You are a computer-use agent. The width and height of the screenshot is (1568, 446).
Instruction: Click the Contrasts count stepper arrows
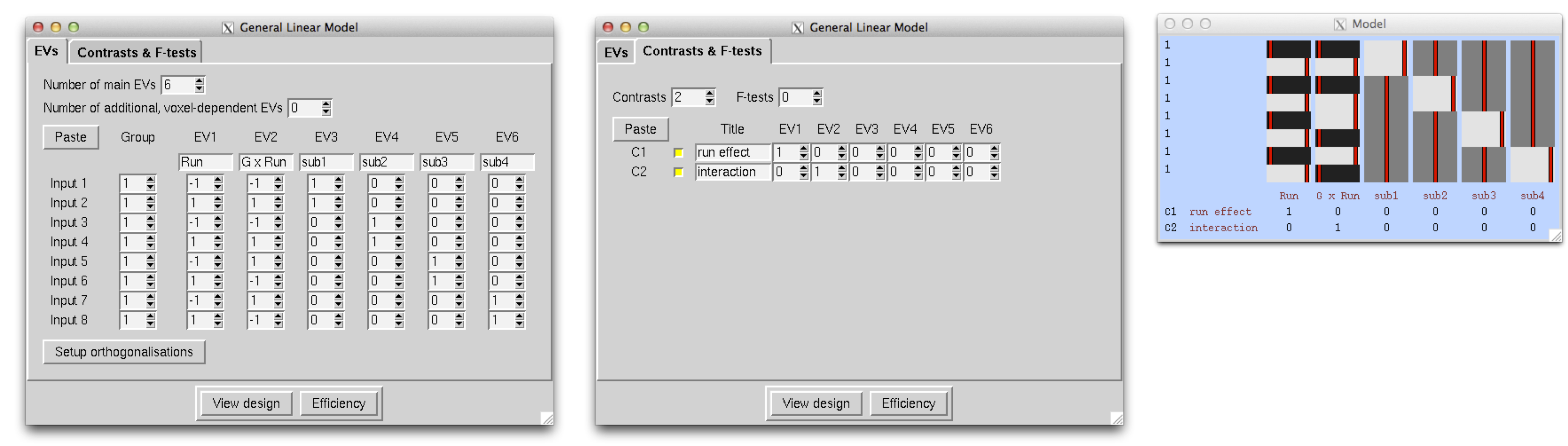click(709, 98)
